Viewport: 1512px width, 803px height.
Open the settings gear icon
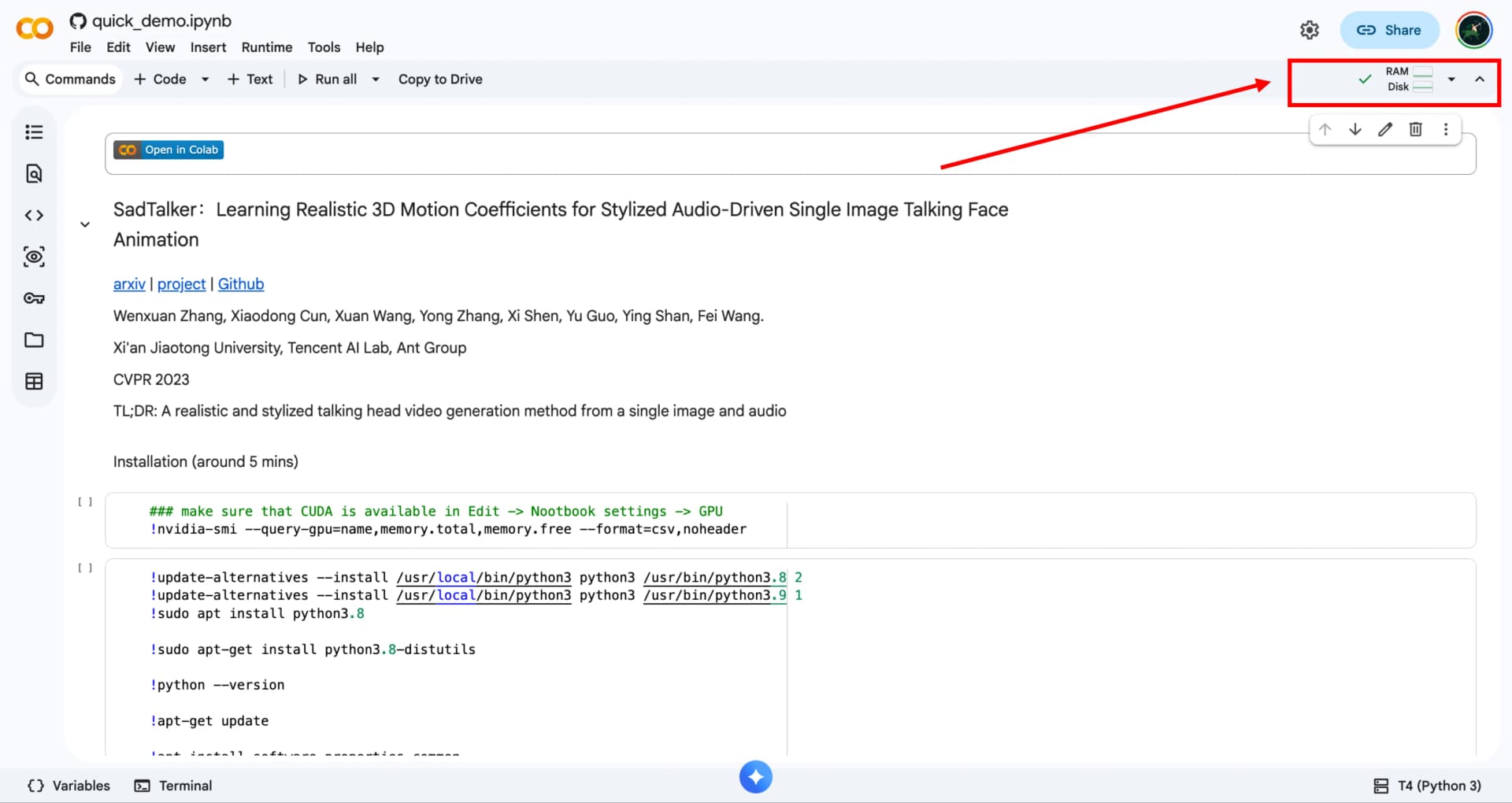coord(1309,30)
